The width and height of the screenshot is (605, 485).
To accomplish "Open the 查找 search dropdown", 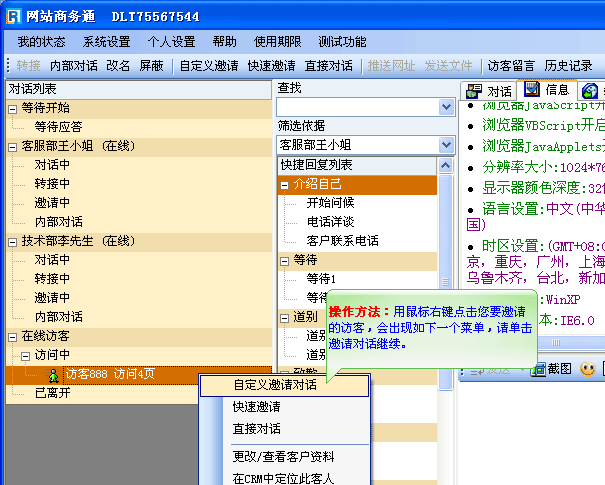I will coord(446,107).
